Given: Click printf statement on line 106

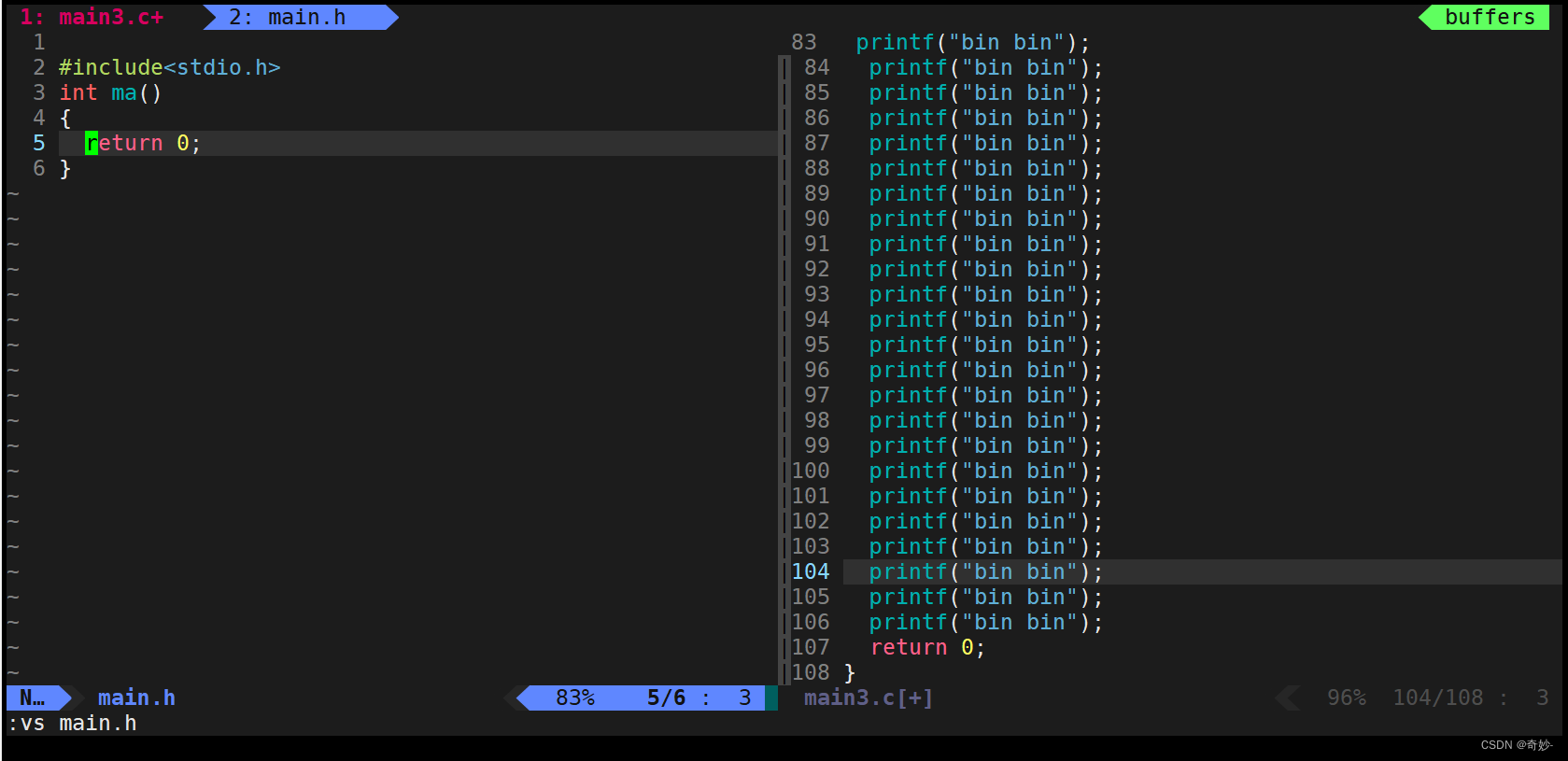Looking at the screenshot, I should (985, 622).
